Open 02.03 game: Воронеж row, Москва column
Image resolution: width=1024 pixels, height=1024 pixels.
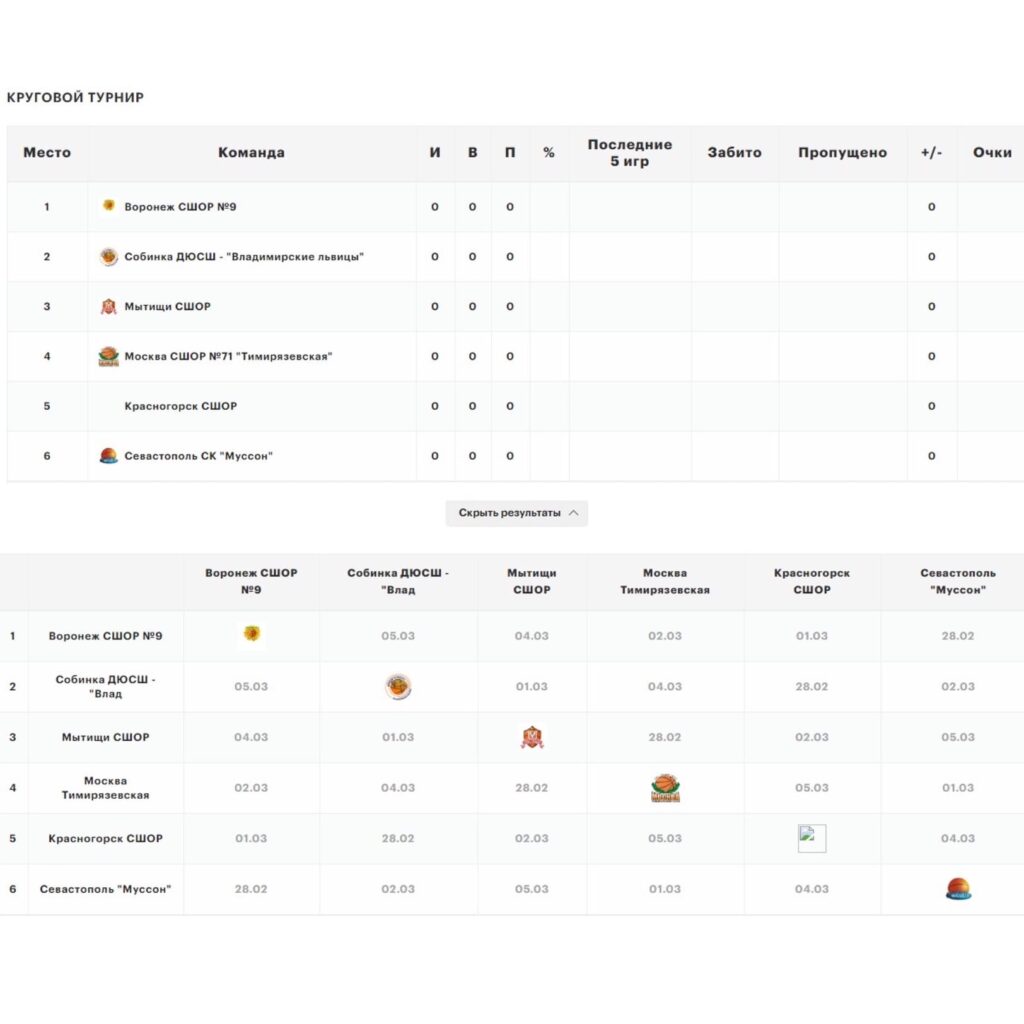pos(665,636)
